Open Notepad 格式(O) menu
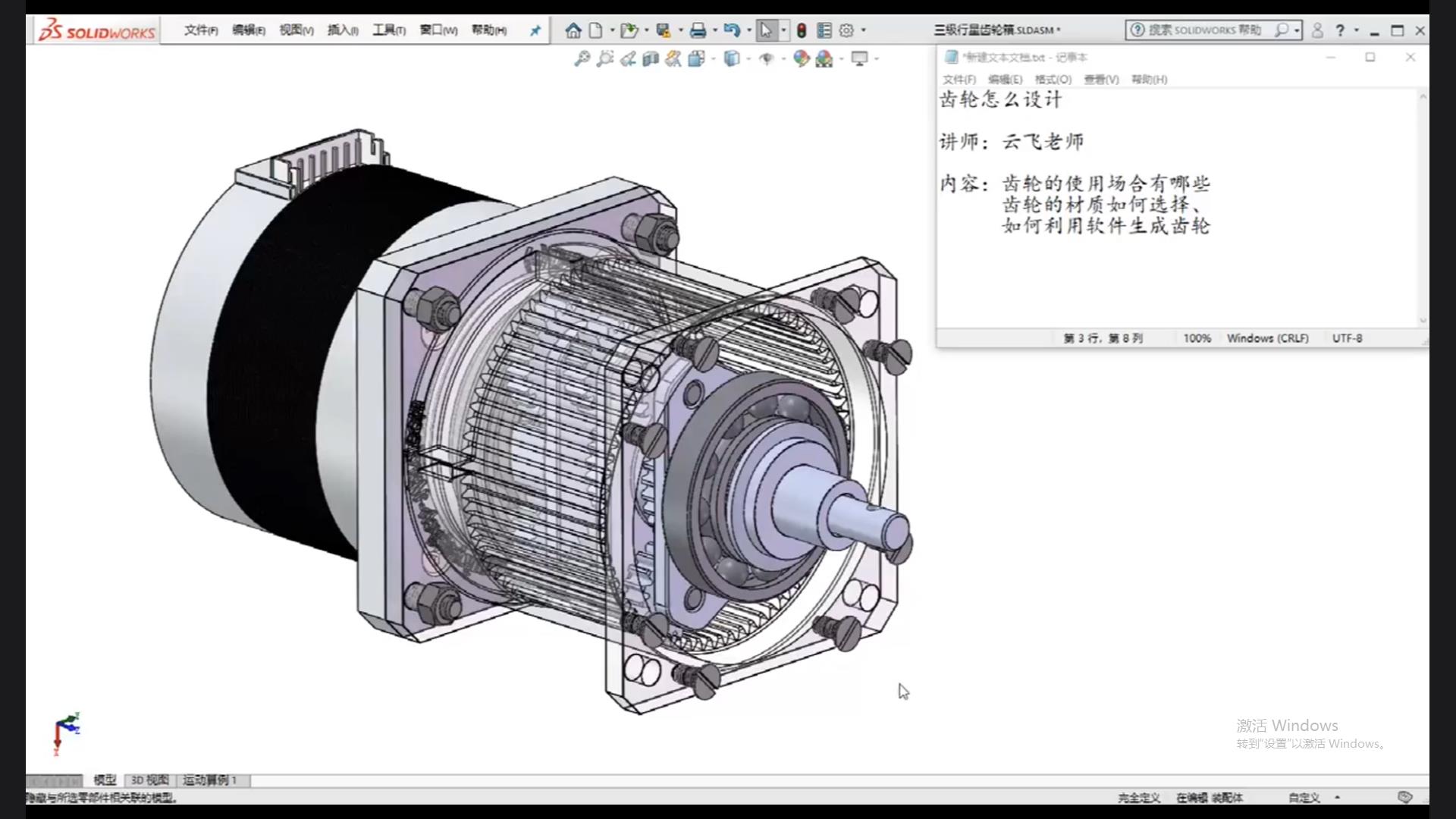 [1053, 79]
